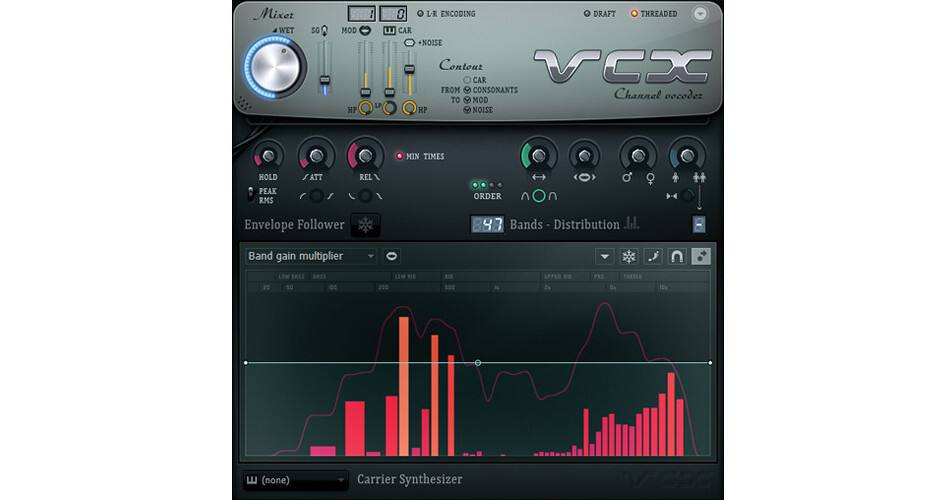Click the REL release knob
This screenshot has width=952, height=500.
tap(365, 156)
